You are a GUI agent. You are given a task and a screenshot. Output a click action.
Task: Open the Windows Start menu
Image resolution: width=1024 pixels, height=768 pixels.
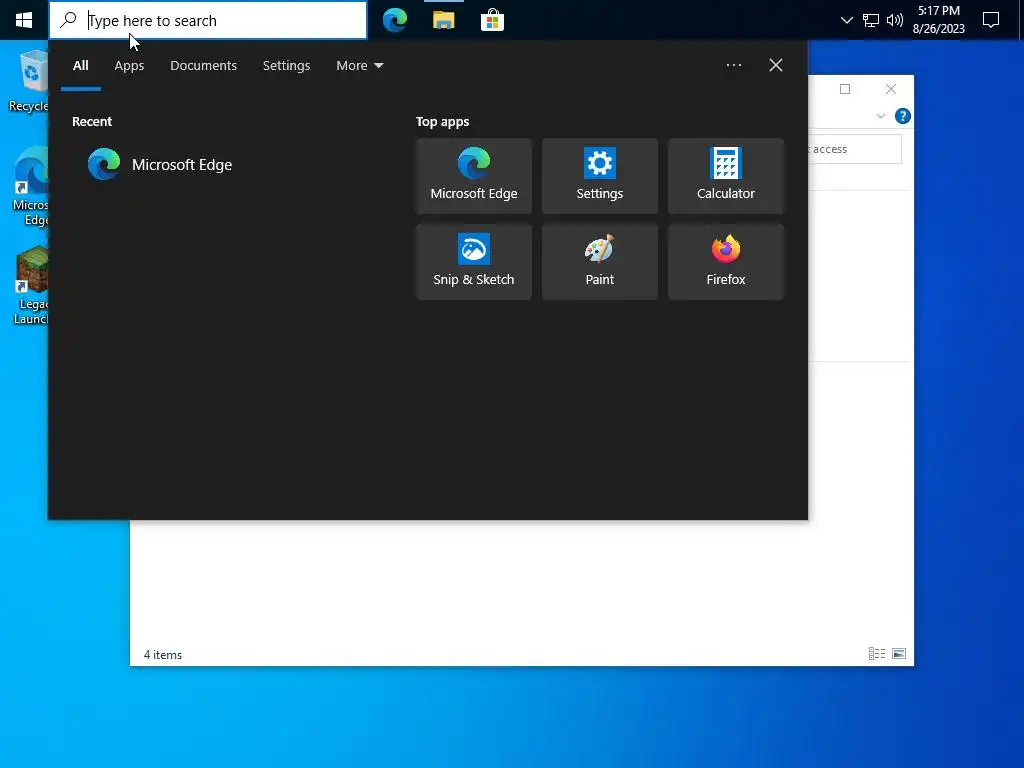pyautogui.click(x=24, y=20)
